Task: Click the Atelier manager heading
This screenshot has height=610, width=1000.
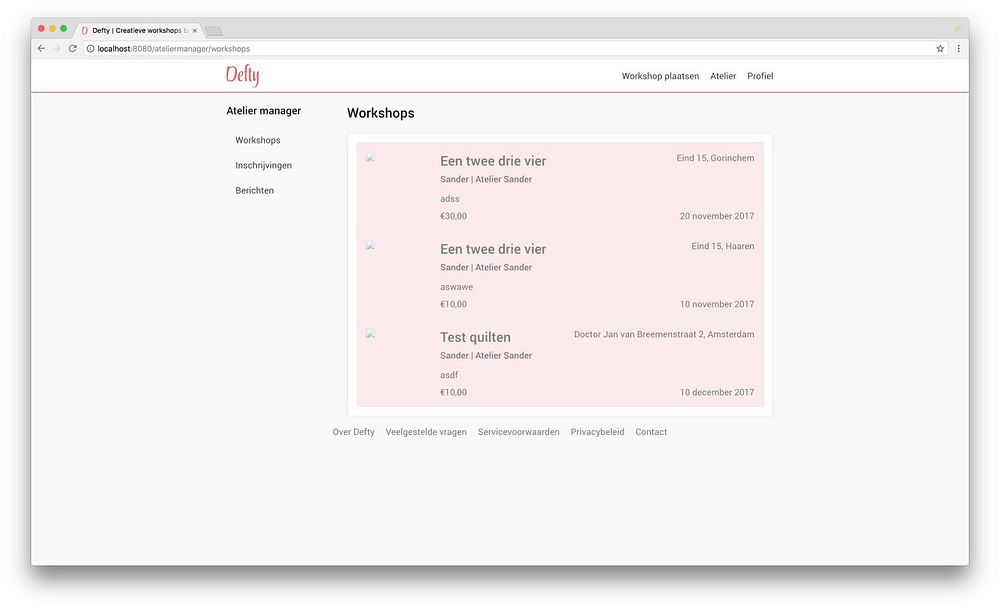Action: point(263,111)
